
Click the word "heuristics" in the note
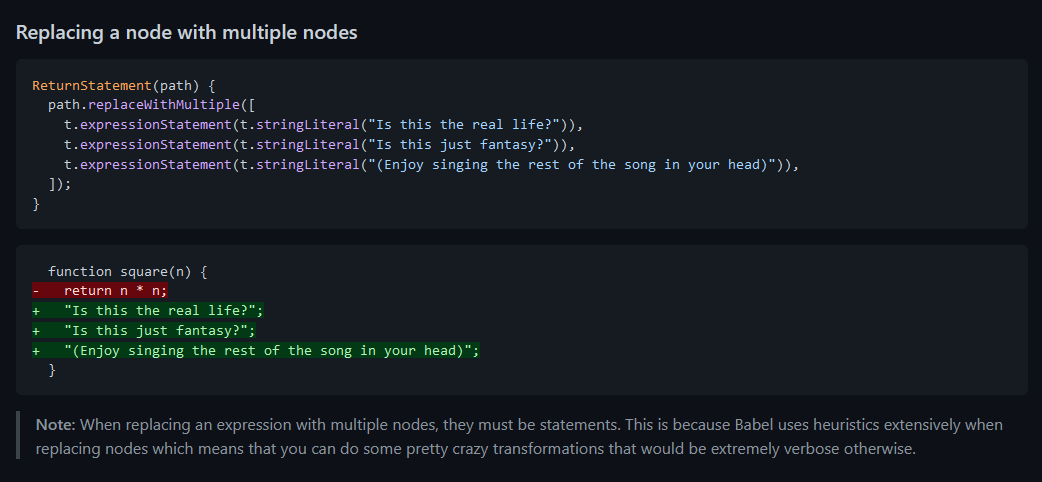click(x=833, y=425)
